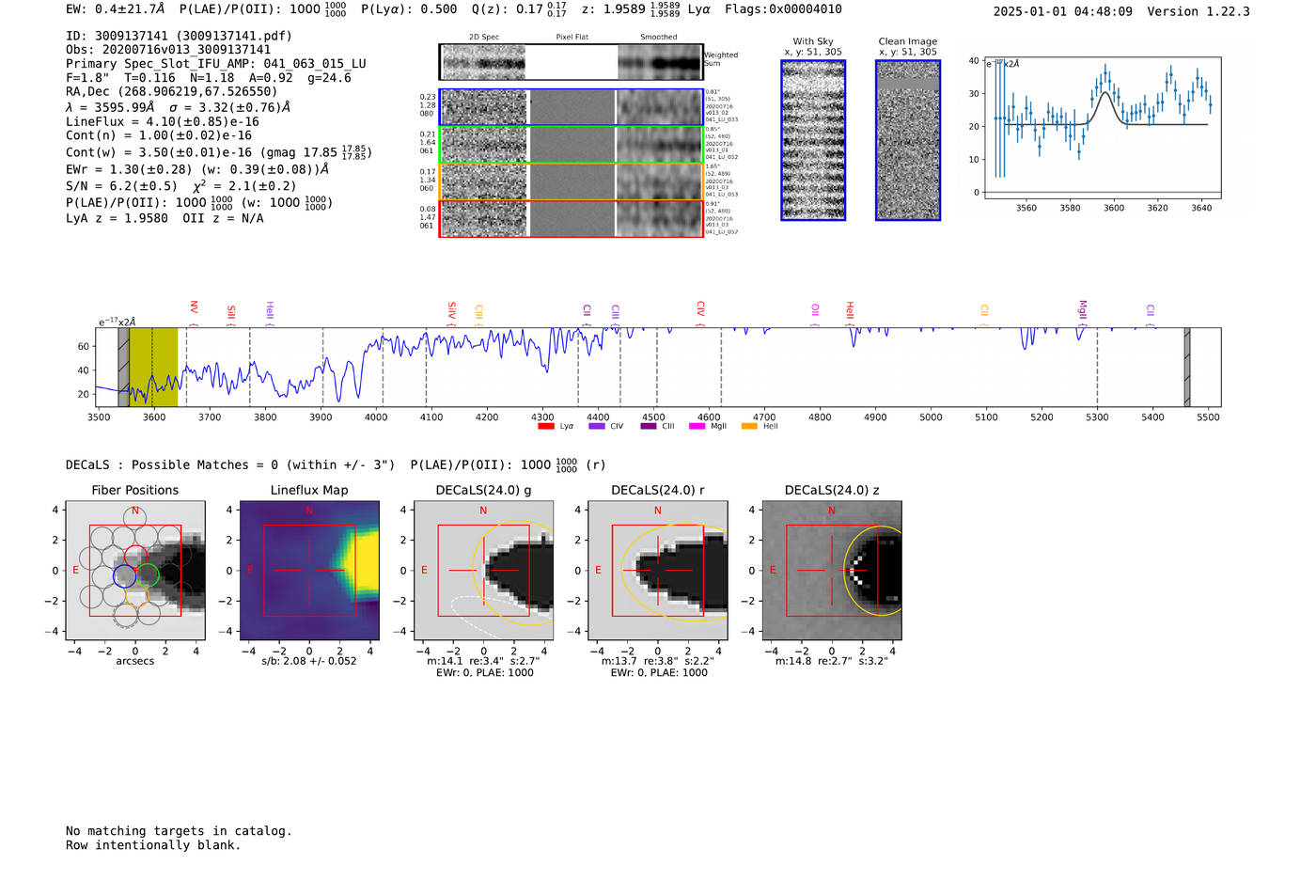View the DECaLS g-band cutout
This screenshot has width=1316, height=896.
pos(484,571)
